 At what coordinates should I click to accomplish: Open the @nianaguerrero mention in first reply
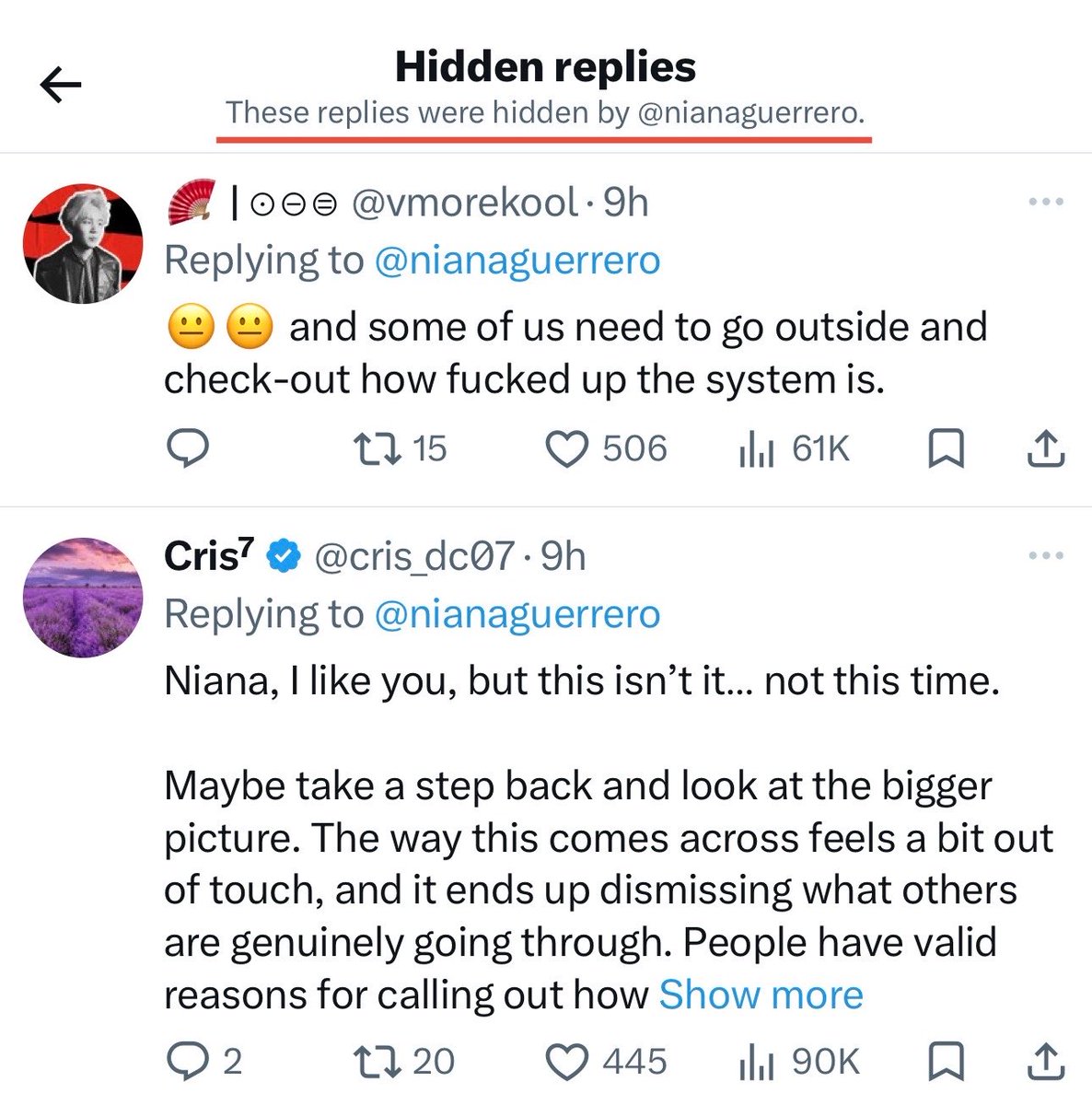[x=517, y=261]
